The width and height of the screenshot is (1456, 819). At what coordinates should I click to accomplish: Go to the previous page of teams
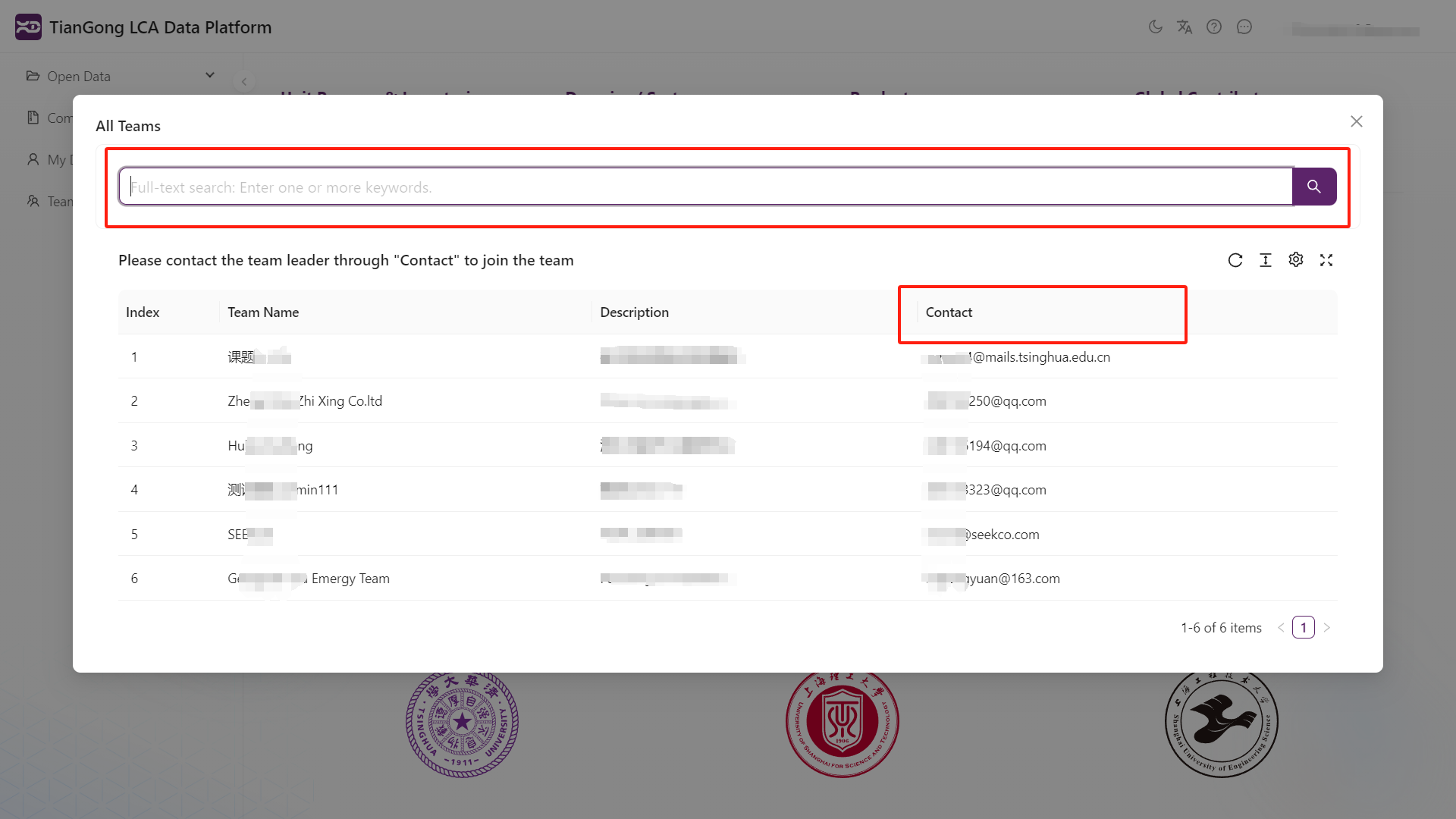tap(1281, 627)
